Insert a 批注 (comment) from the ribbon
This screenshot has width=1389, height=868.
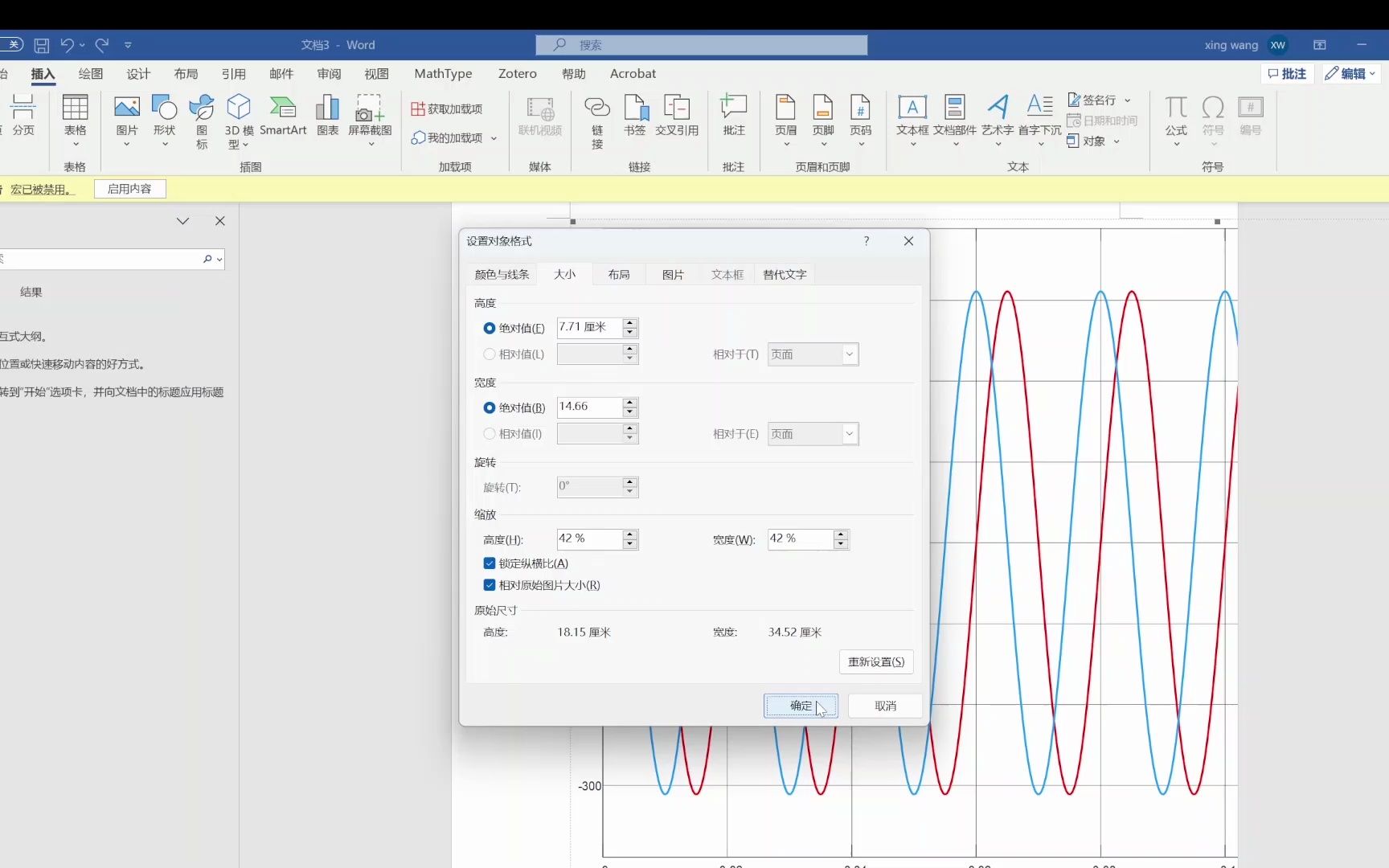[x=734, y=115]
